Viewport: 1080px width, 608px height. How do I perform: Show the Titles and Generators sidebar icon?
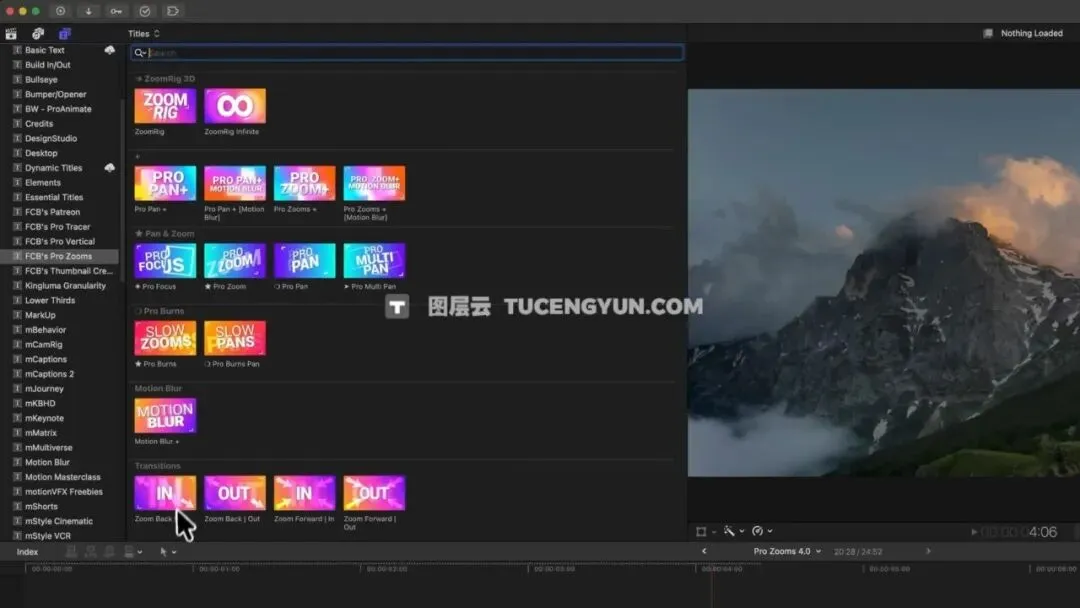65,34
